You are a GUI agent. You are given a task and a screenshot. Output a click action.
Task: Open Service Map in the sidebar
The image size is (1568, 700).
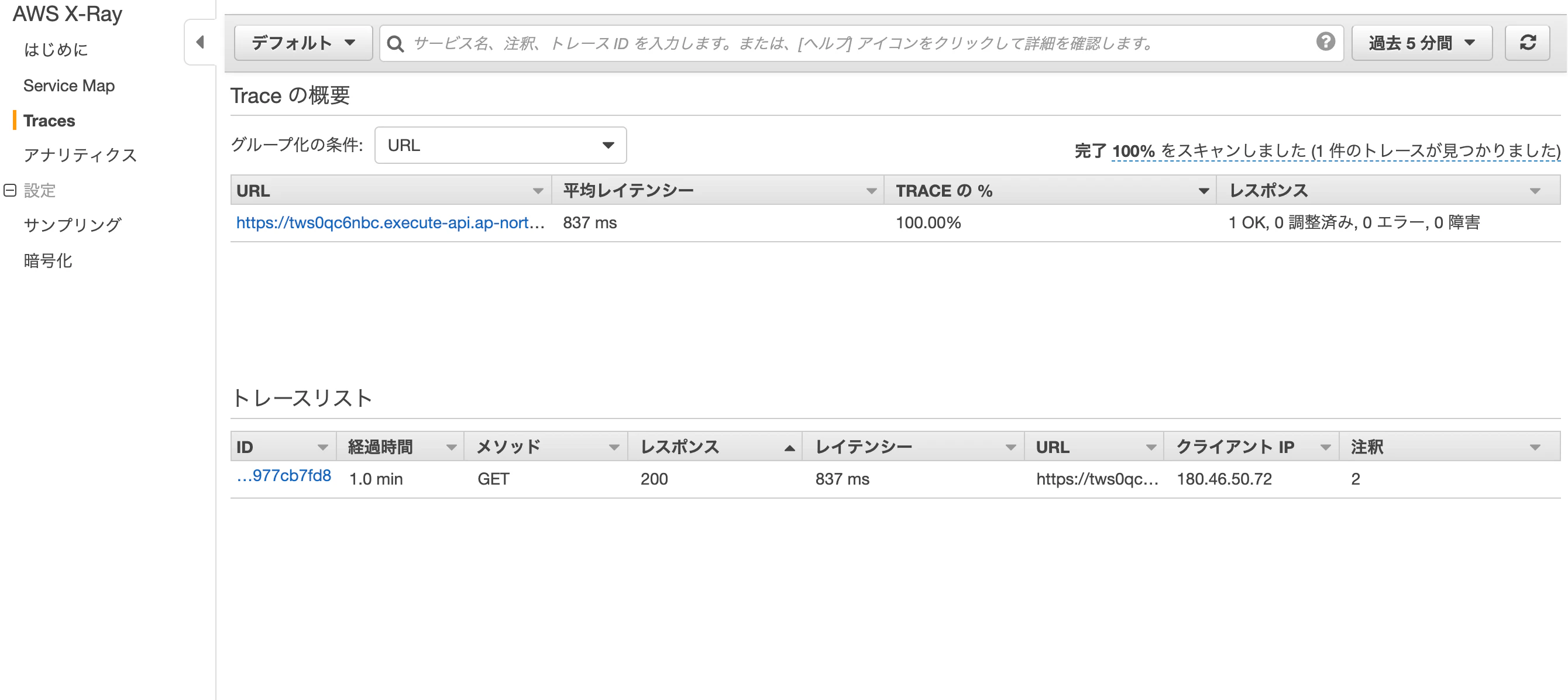coord(69,86)
